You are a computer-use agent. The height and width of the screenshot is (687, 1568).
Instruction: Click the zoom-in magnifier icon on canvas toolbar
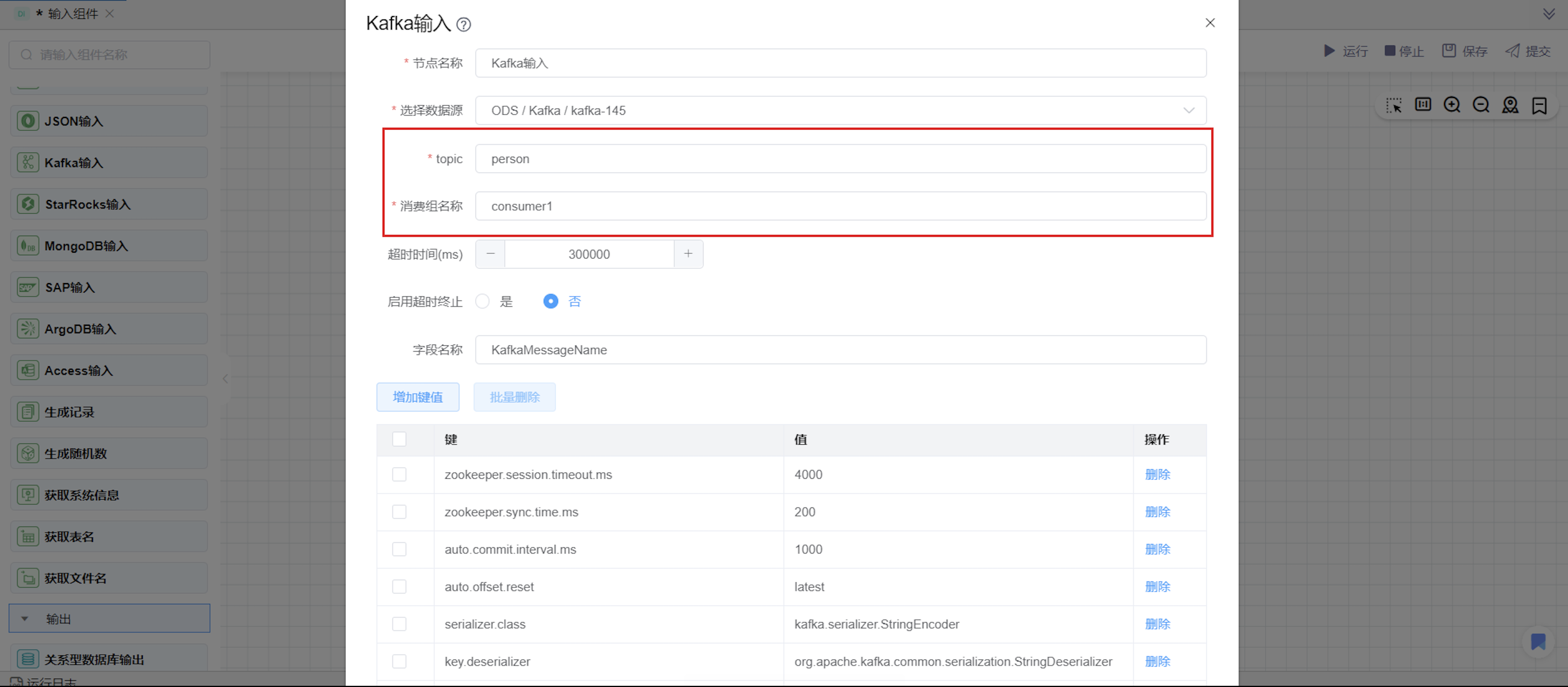point(1452,105)
